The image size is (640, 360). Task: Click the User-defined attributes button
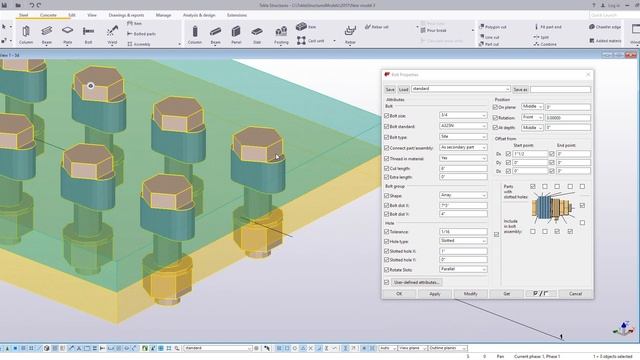416,282
